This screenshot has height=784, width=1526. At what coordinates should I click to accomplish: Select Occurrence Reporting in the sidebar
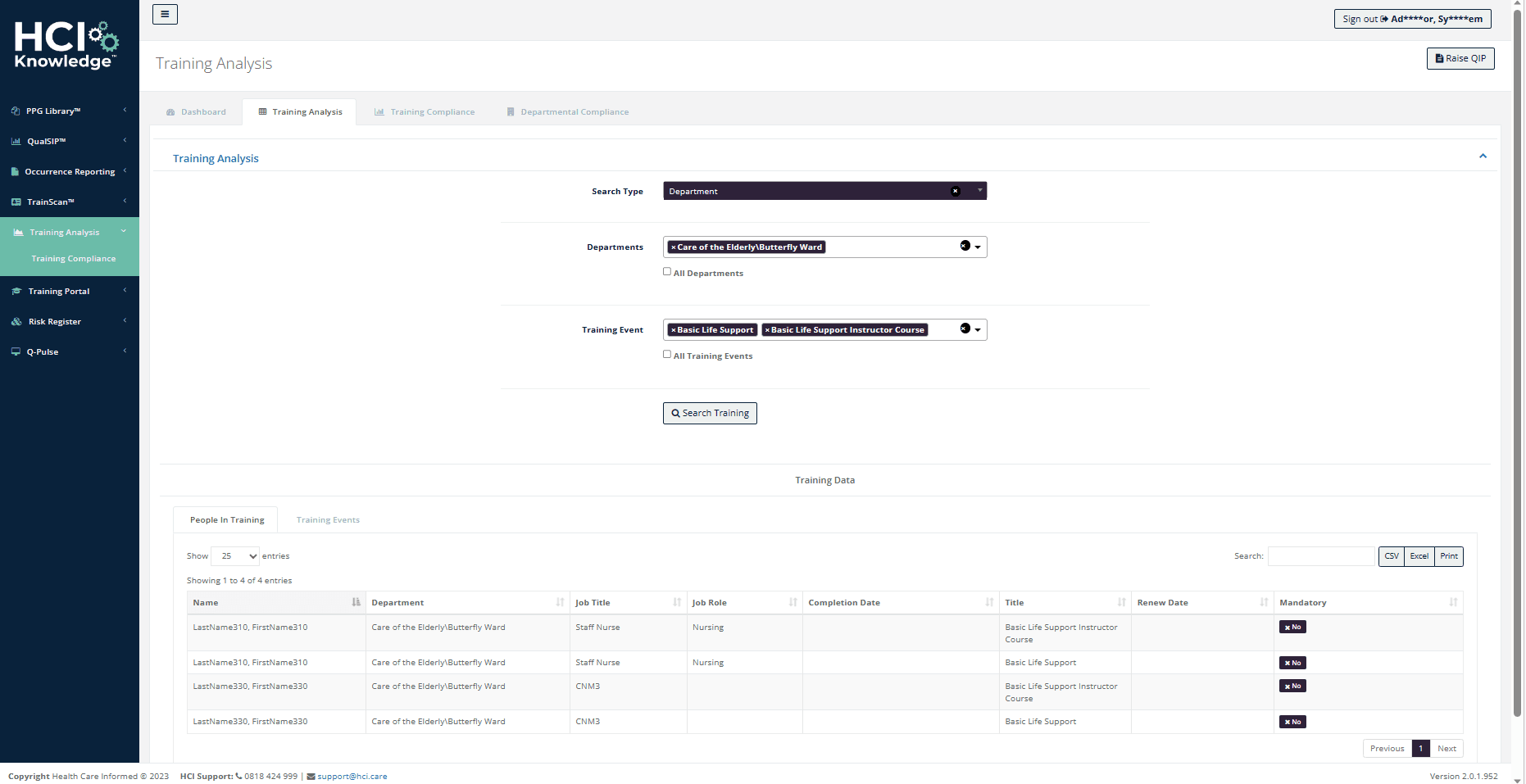[70, 171]
